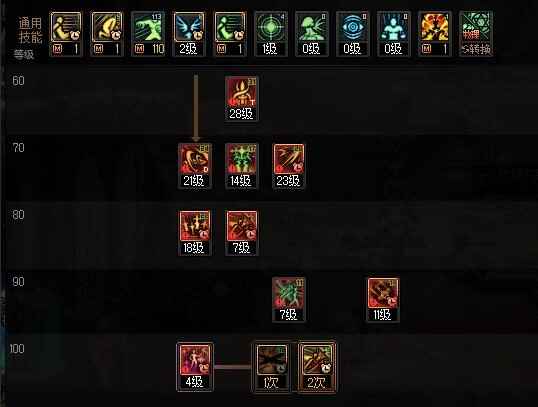Select the blue wings 2级 common skill
Image resolution: width=538 pixels, height=407 pixels.
click(x=189, y=34)
